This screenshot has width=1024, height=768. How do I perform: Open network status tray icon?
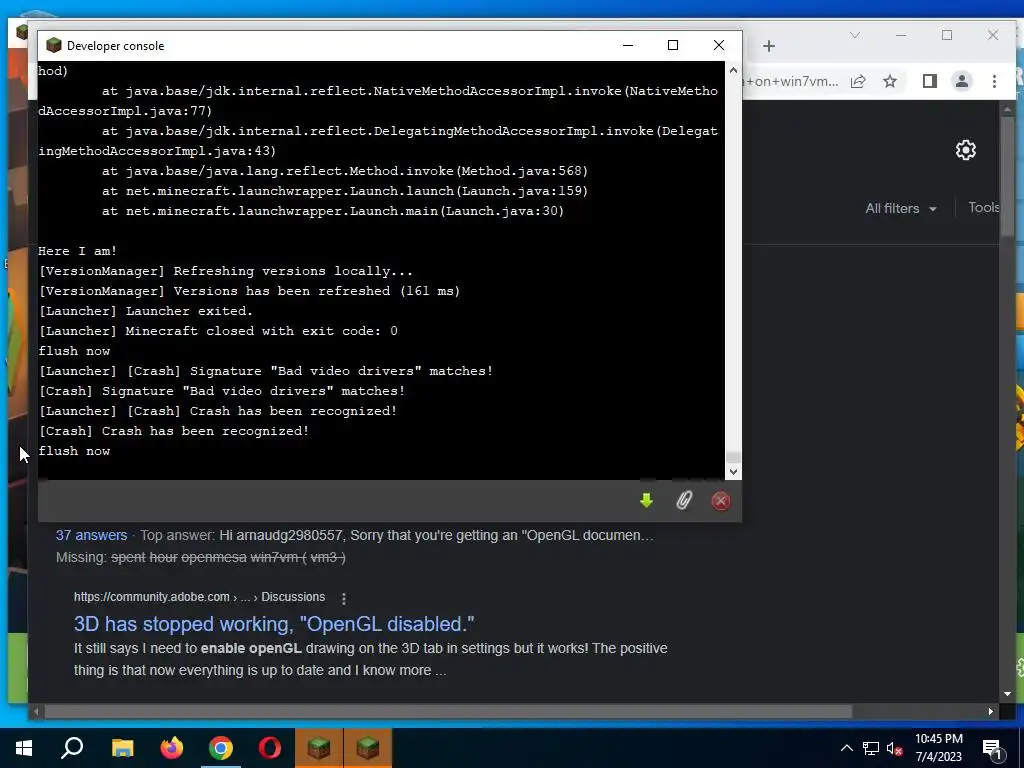[x=871, y=748]
